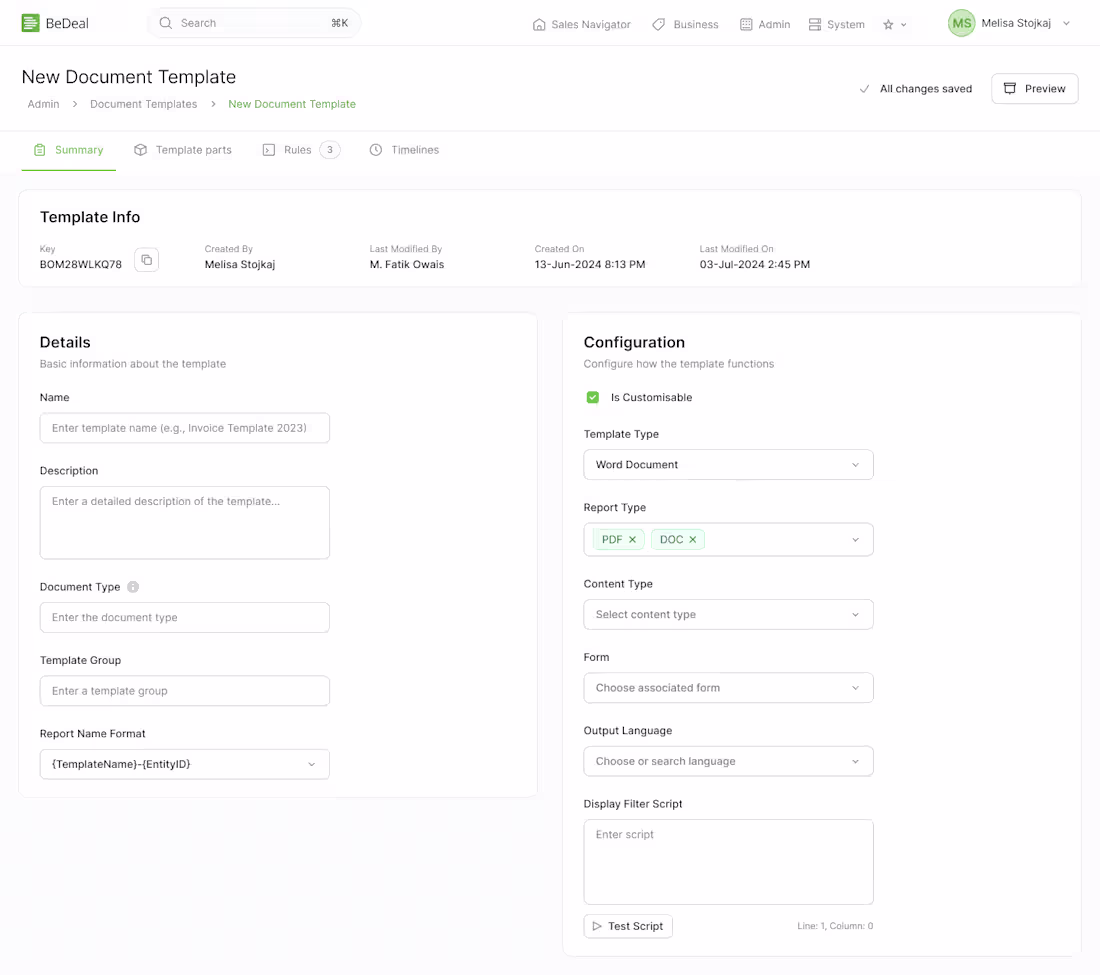The image size is (1100, 975).
Task: Remove the DOC tag from Report Type
Action: 692,540
